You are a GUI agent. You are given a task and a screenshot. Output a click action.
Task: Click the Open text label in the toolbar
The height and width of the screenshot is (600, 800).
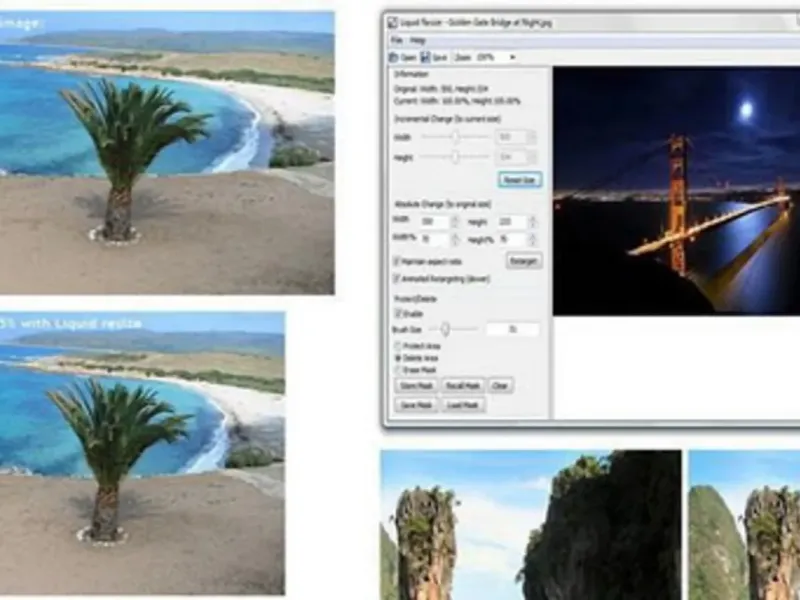pyautogui.click(x=408, y=58)
